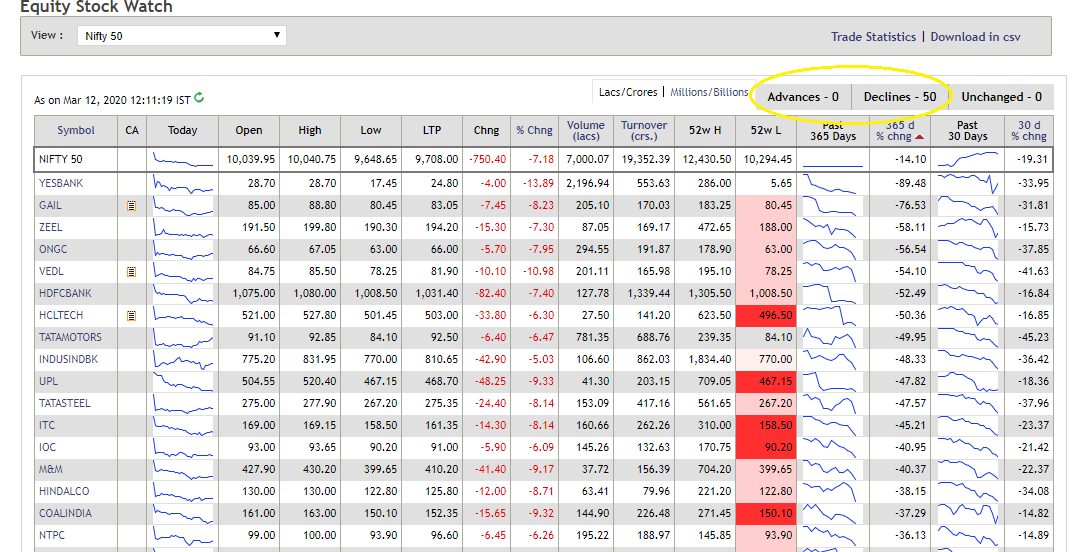The image size is (1081, 552).
Task: Refresh the data using the green reload icon
Action: point(199,98)
